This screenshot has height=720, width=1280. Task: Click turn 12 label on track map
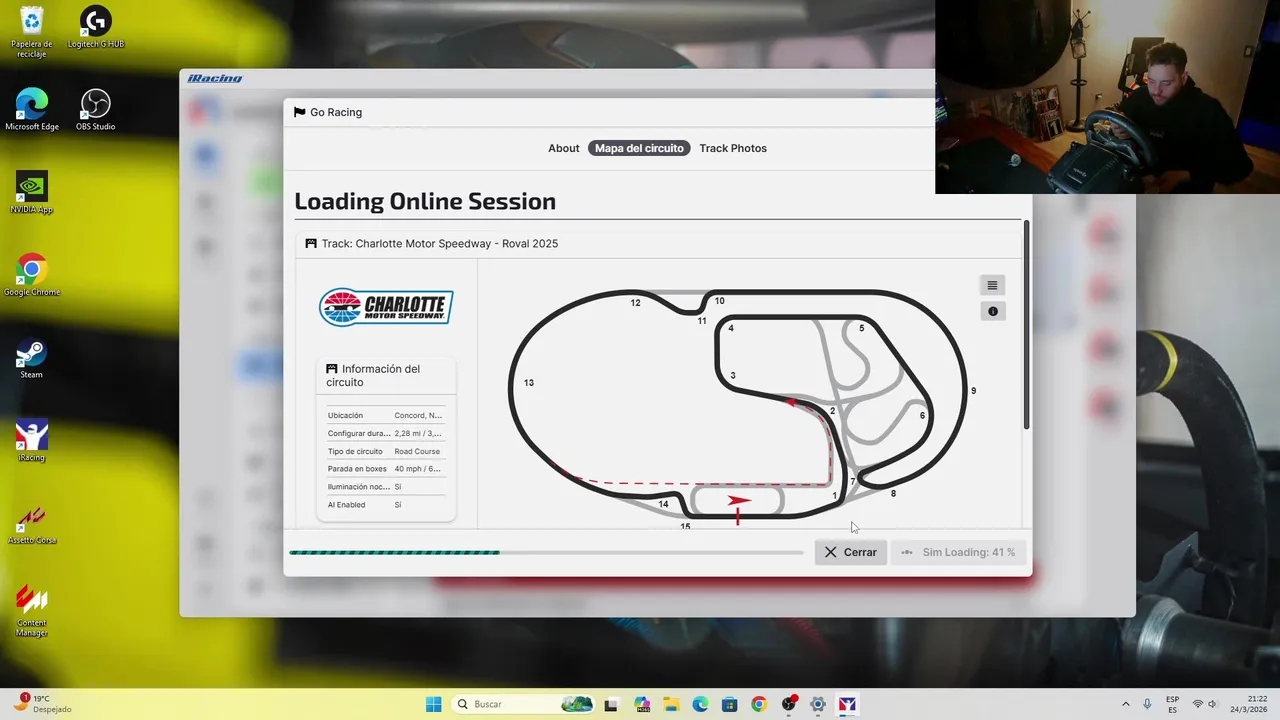point(635,302)
